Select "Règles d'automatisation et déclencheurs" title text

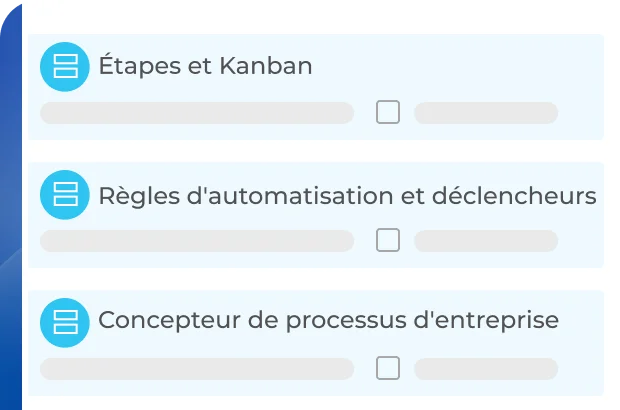click(x=347, y=195)
